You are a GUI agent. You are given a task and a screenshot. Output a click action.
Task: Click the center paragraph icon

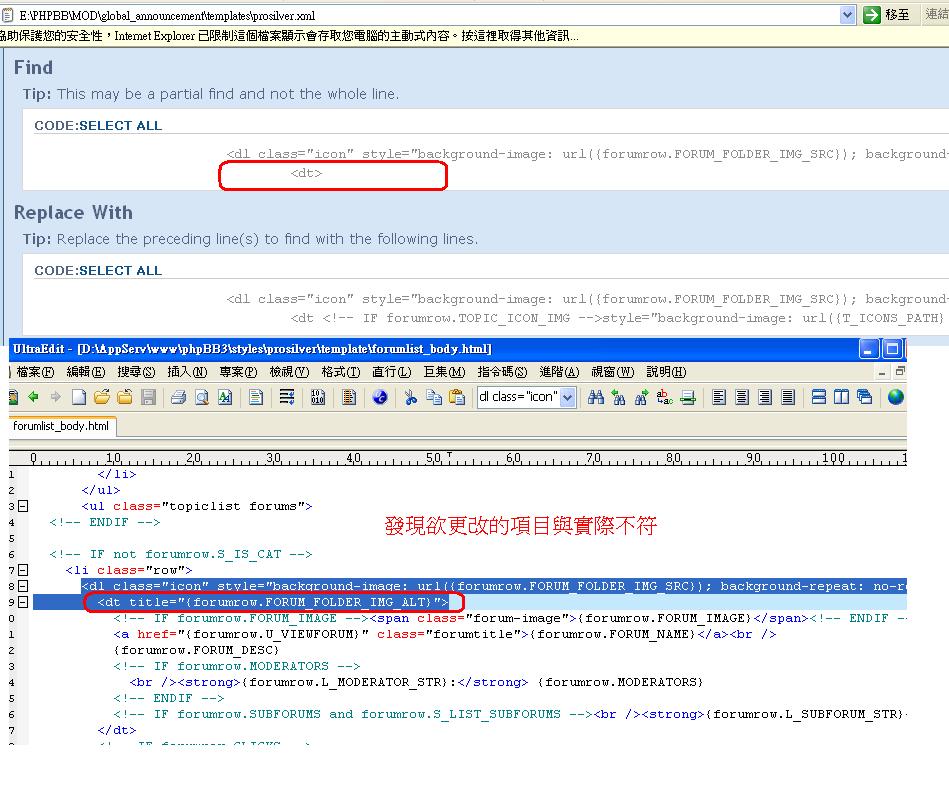(x=742, y=397)
